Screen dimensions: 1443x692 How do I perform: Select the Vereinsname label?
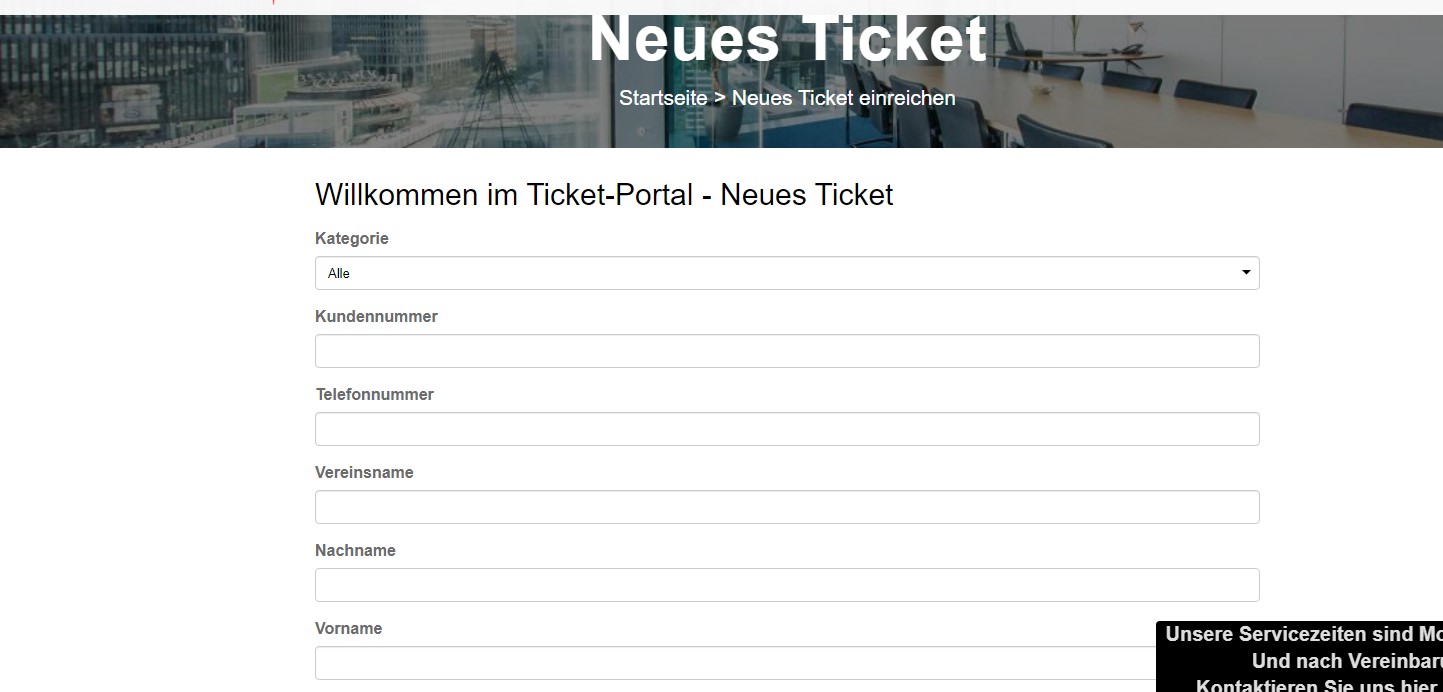point(364,473)
